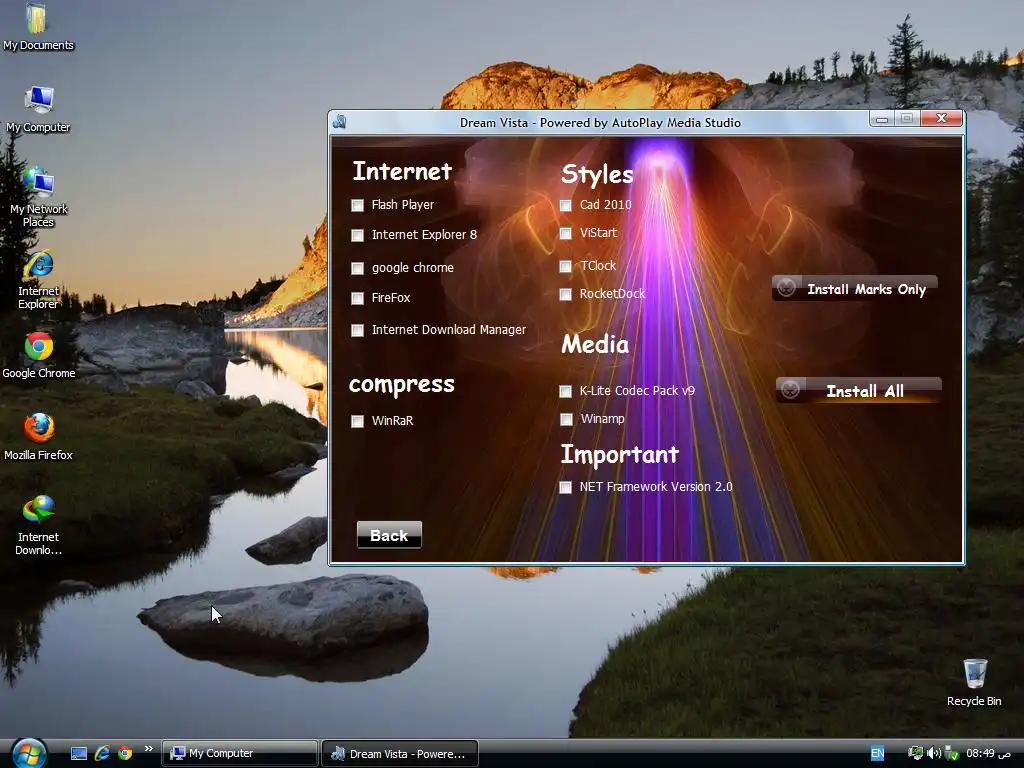1024x768 pixels.
Task: Check the TClock checkbox
Action: pos(566,266)
